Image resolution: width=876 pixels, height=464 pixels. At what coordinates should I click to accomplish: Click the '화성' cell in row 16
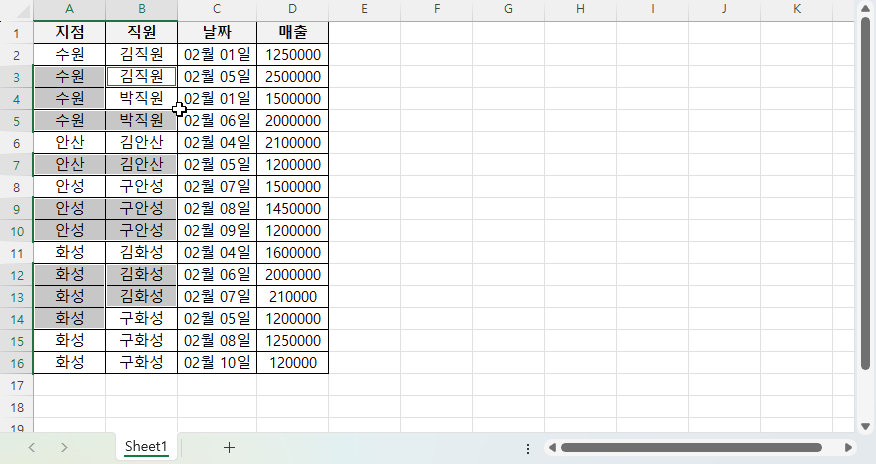(x=69, y=362)
